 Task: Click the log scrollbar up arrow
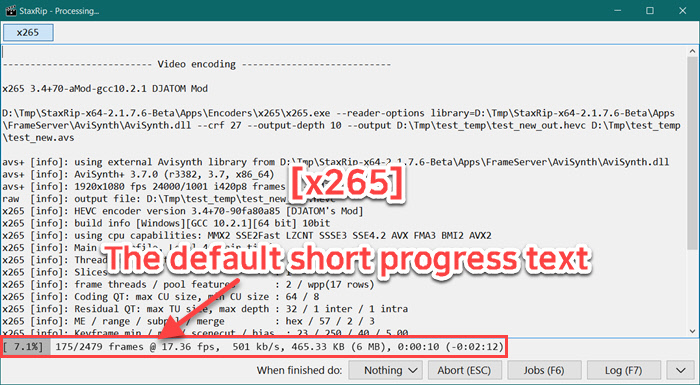(692, 51)
